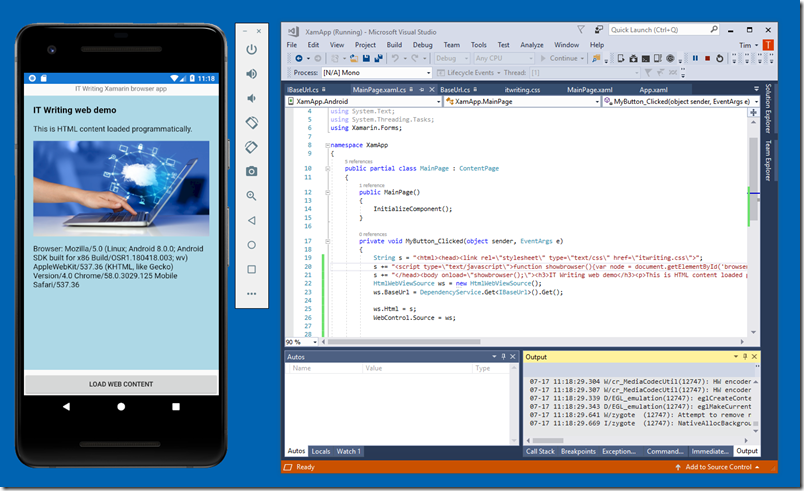The image size is (804, 491).
Task: Switch to the Locals tab
Action: pos(320,452)
